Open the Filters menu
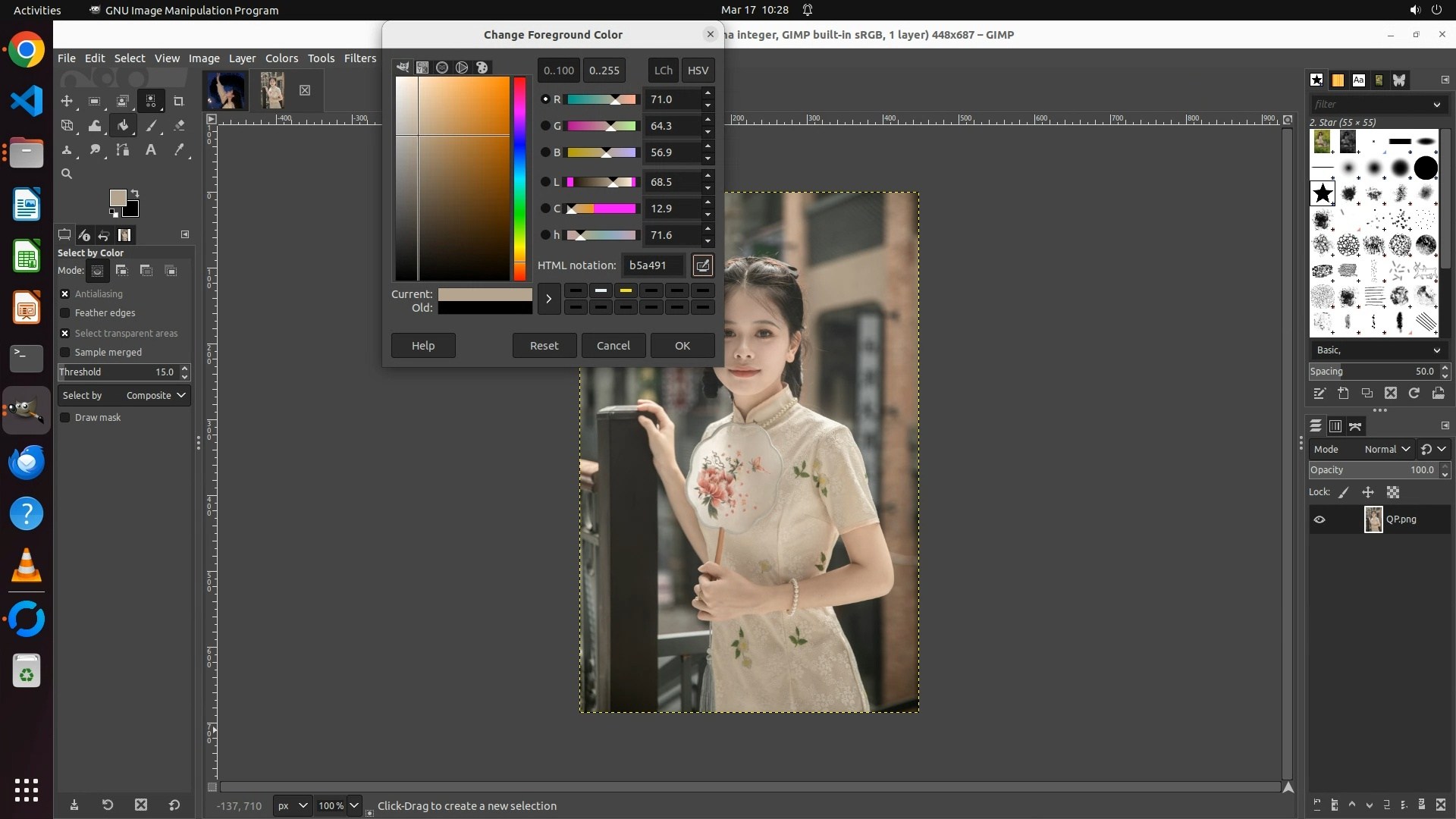 click(359, 58)
